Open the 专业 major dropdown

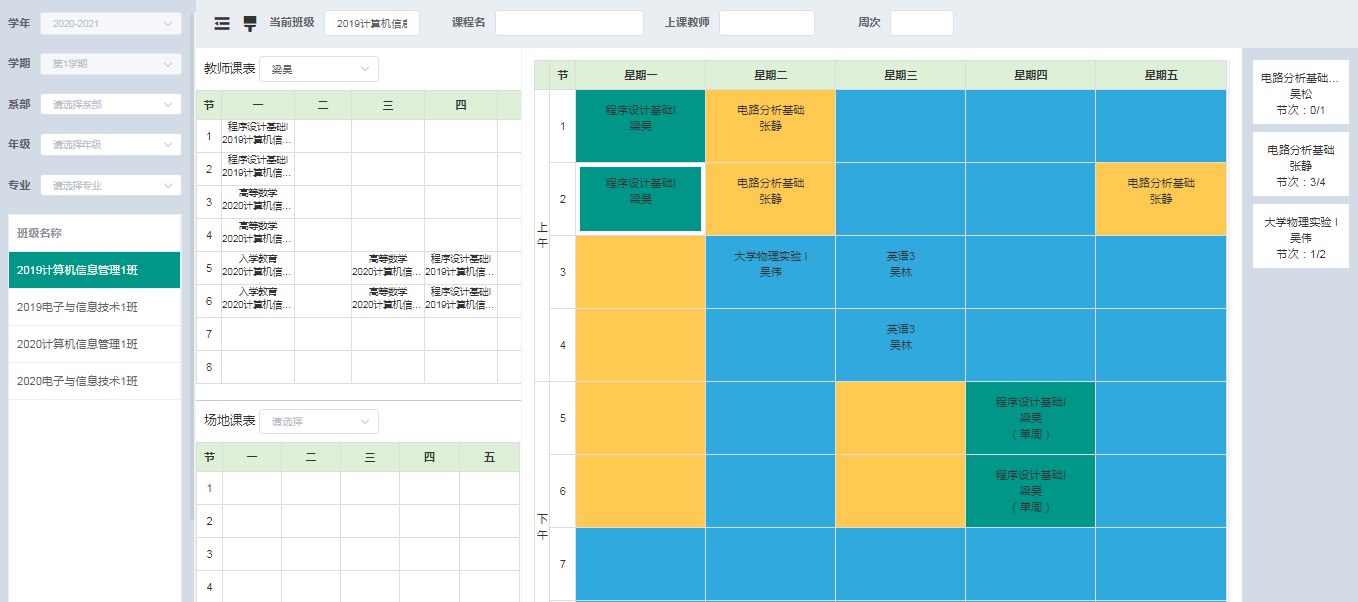point(110,185)
